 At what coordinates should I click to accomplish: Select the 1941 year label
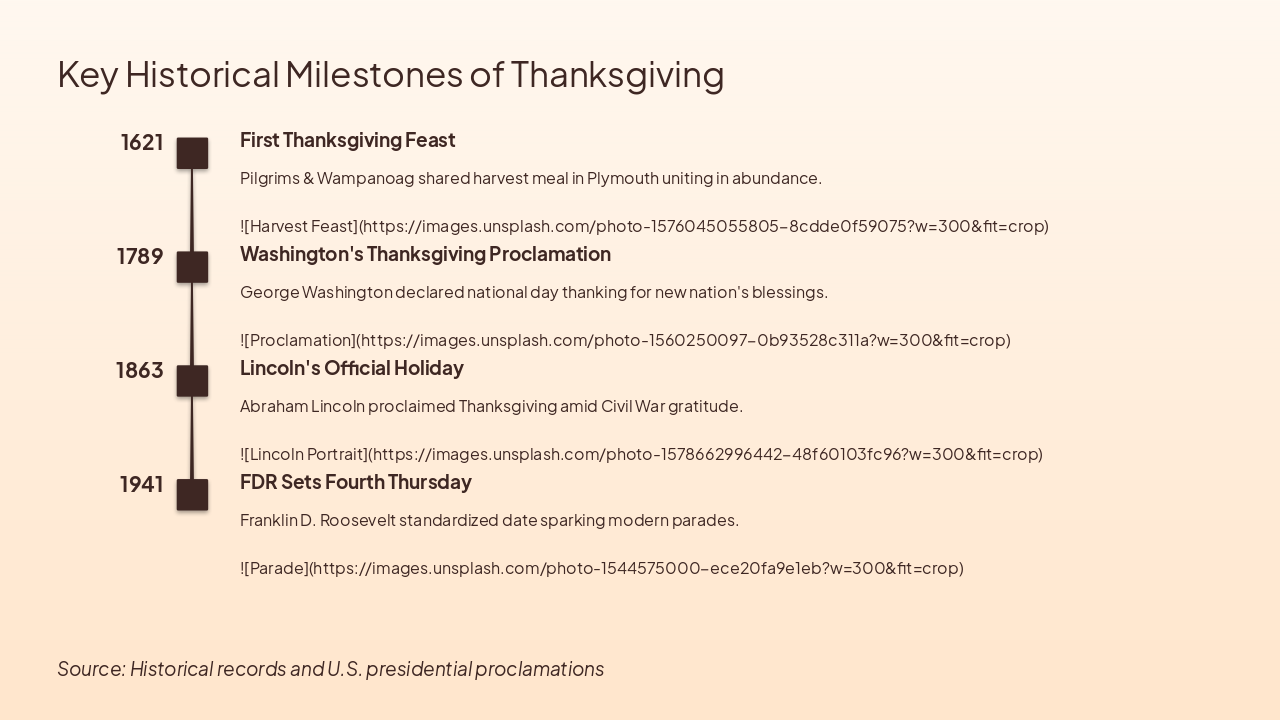[x=141, y=484]
